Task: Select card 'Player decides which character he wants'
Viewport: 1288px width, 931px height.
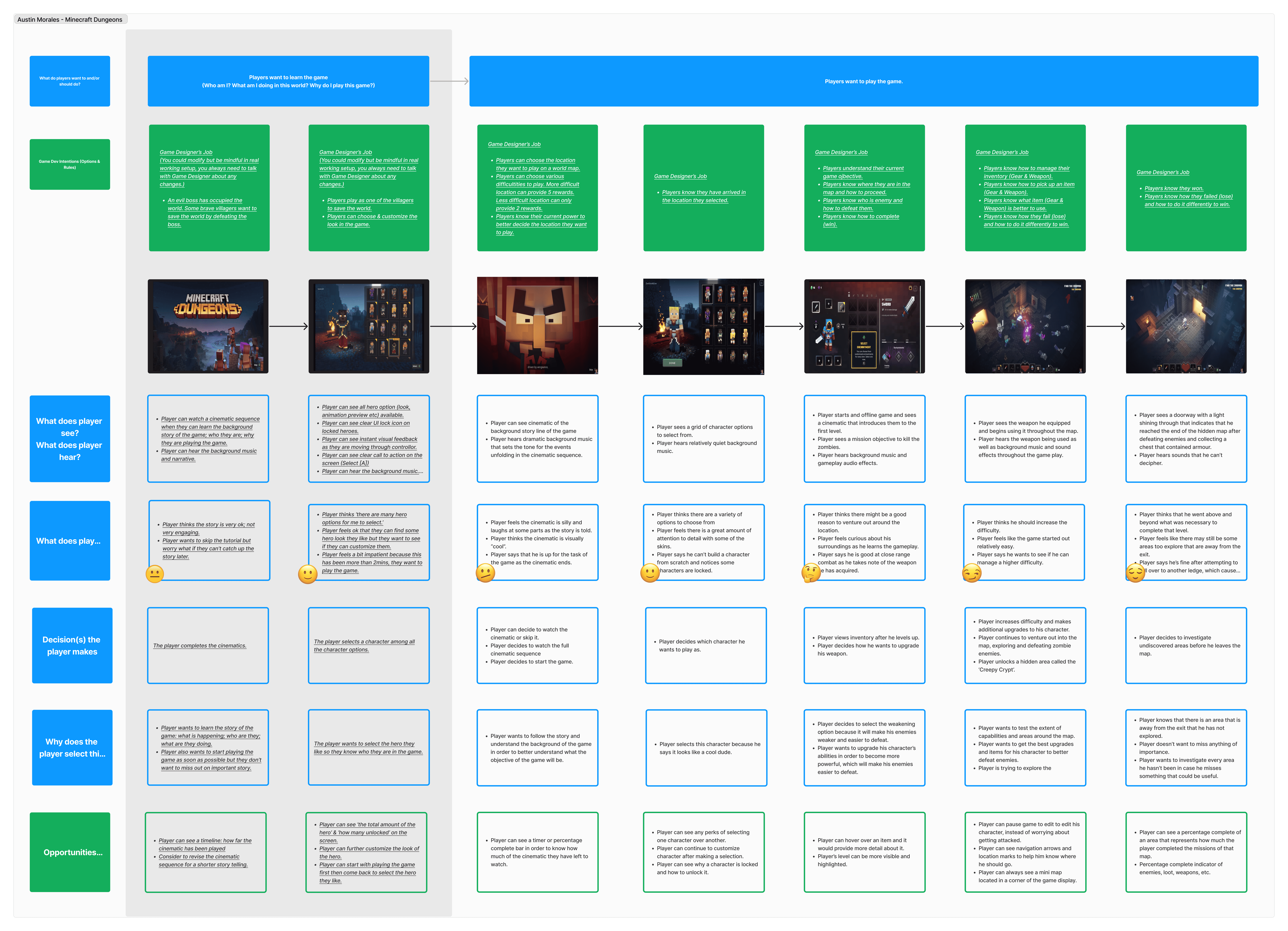Action: click(706, 645)
